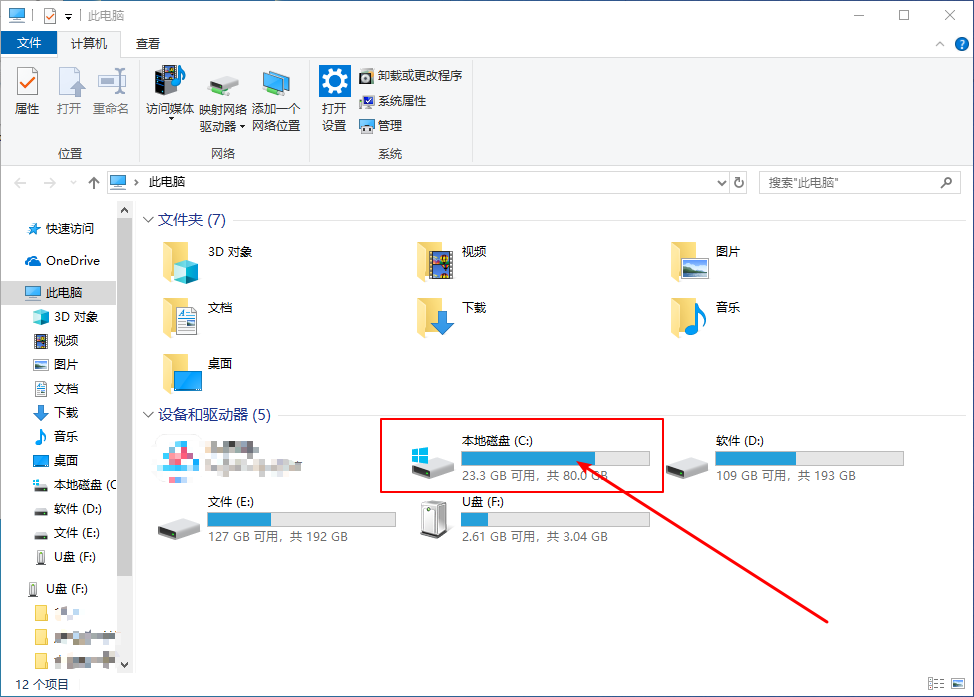974x697 pixels.
Task: Open 桌面 in the sidebar tree
Action: click(56, 460)
